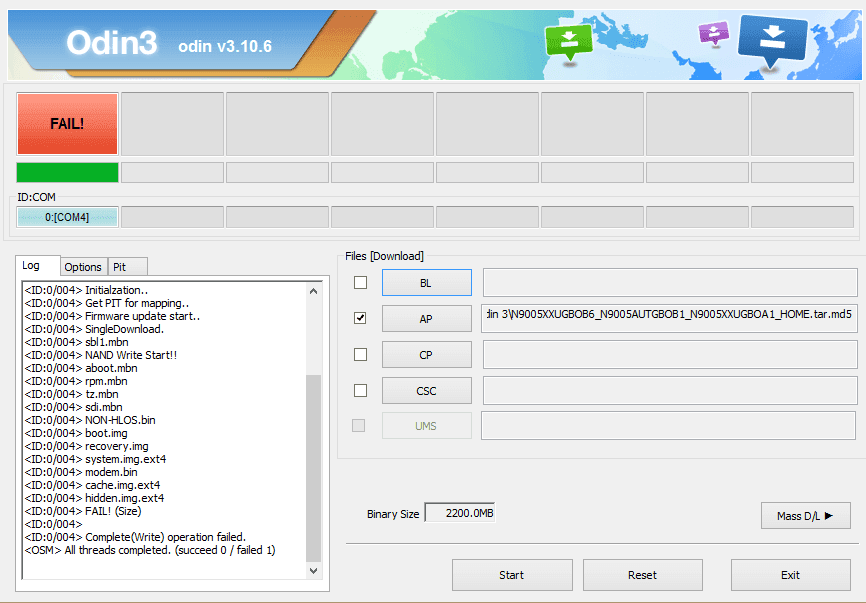
Task: Click the CP file path field
Action: tap(670, 355)
